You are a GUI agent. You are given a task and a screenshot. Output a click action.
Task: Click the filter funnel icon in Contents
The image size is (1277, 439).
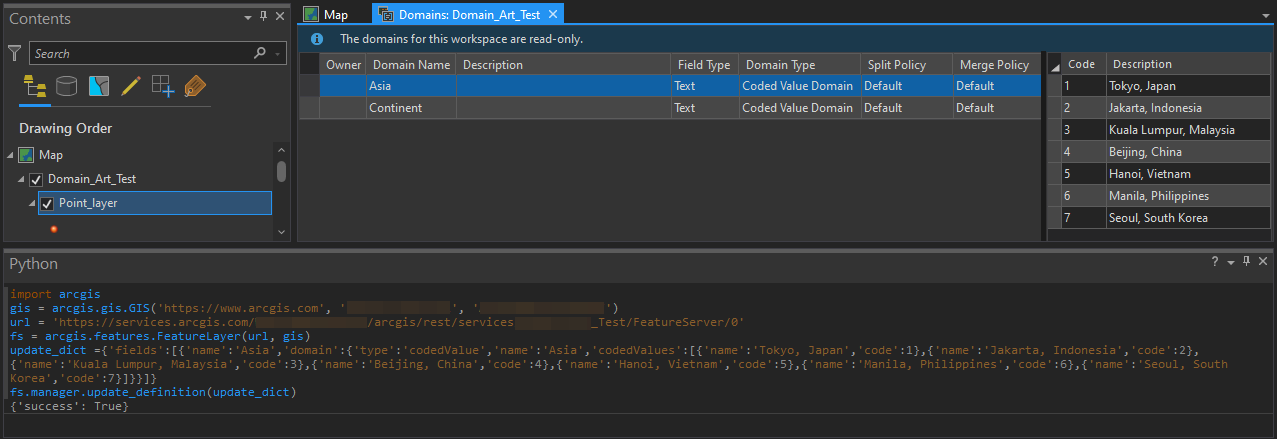pos(14,53)
